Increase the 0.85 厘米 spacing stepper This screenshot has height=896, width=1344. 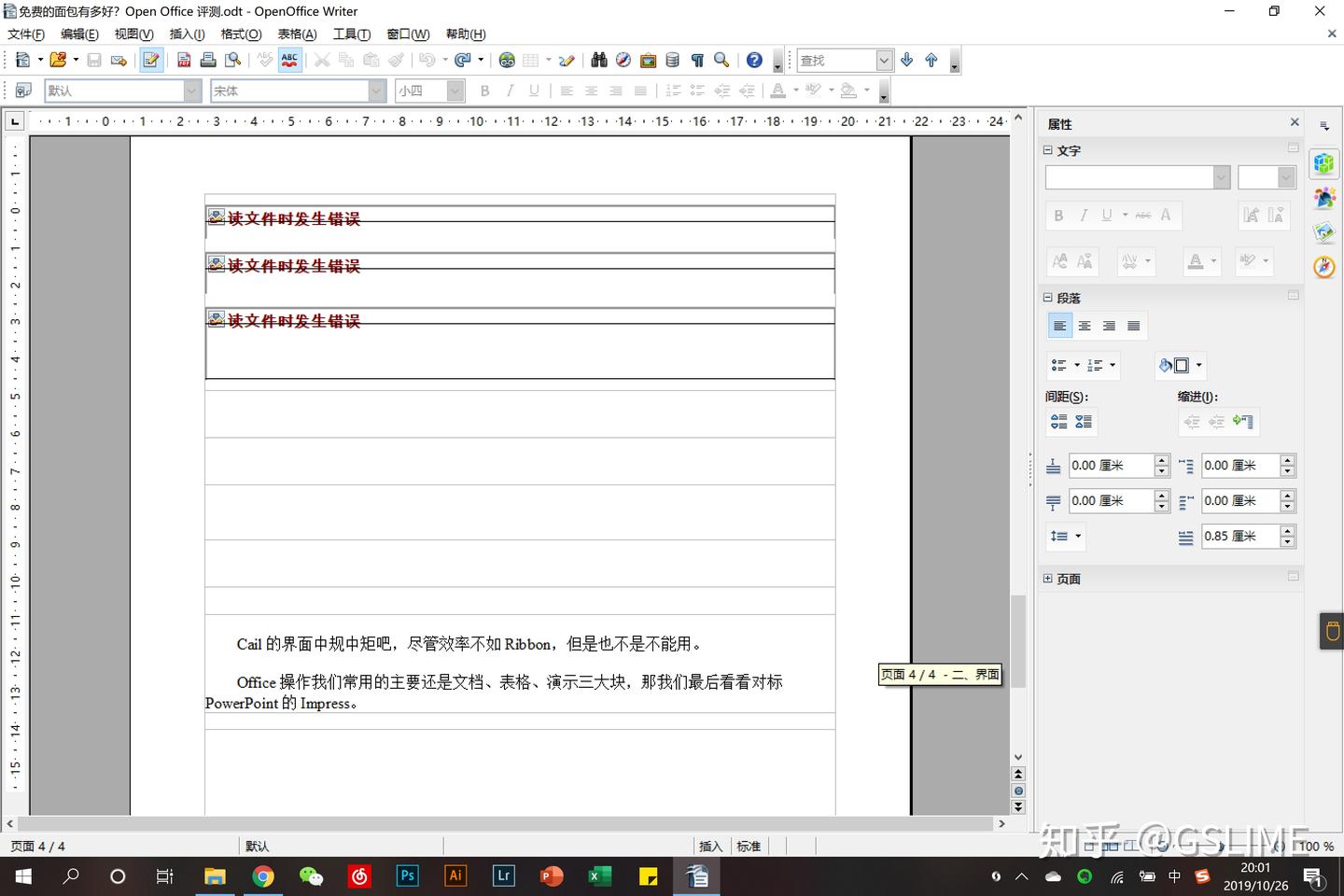pos(1288,530)
